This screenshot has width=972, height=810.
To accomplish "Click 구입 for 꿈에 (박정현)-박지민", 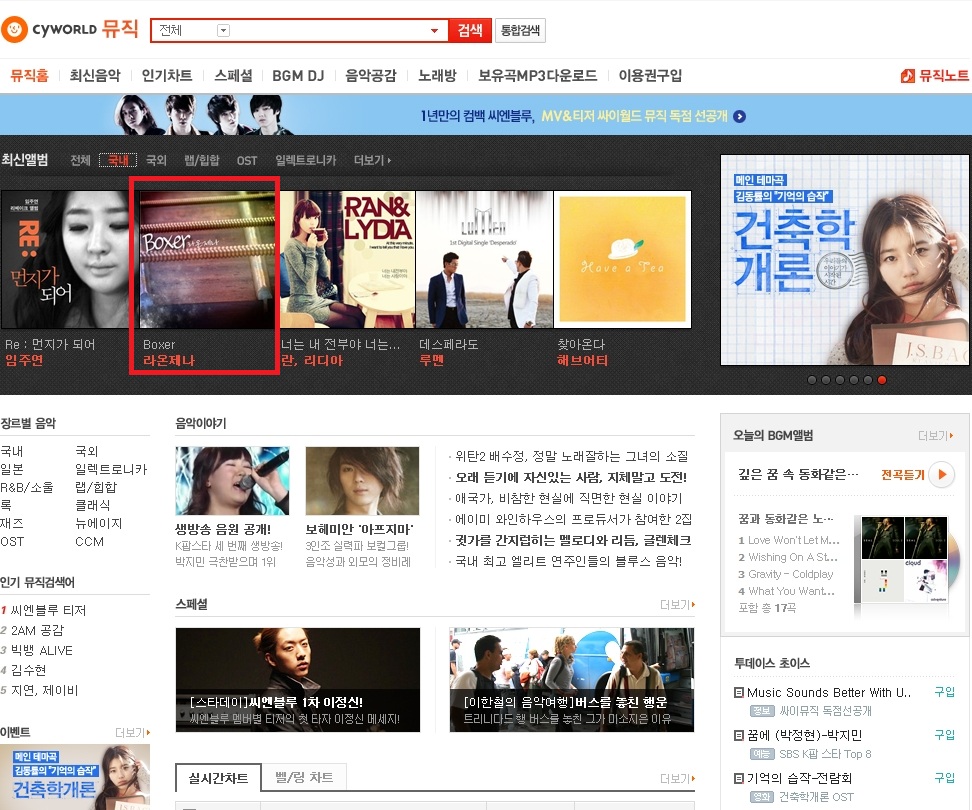I will [x=945, y=735].
